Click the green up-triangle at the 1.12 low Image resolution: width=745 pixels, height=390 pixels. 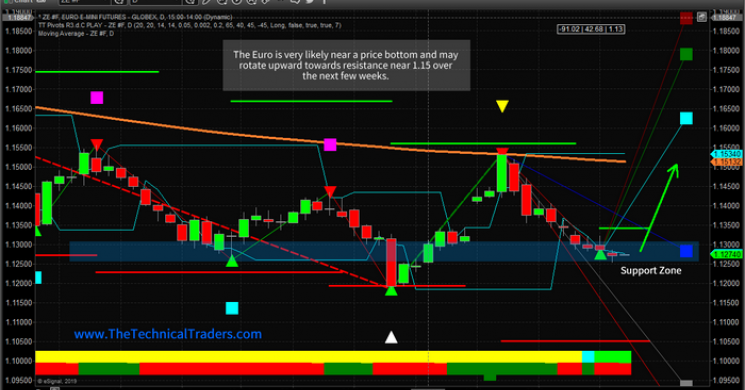coord(391,290)
